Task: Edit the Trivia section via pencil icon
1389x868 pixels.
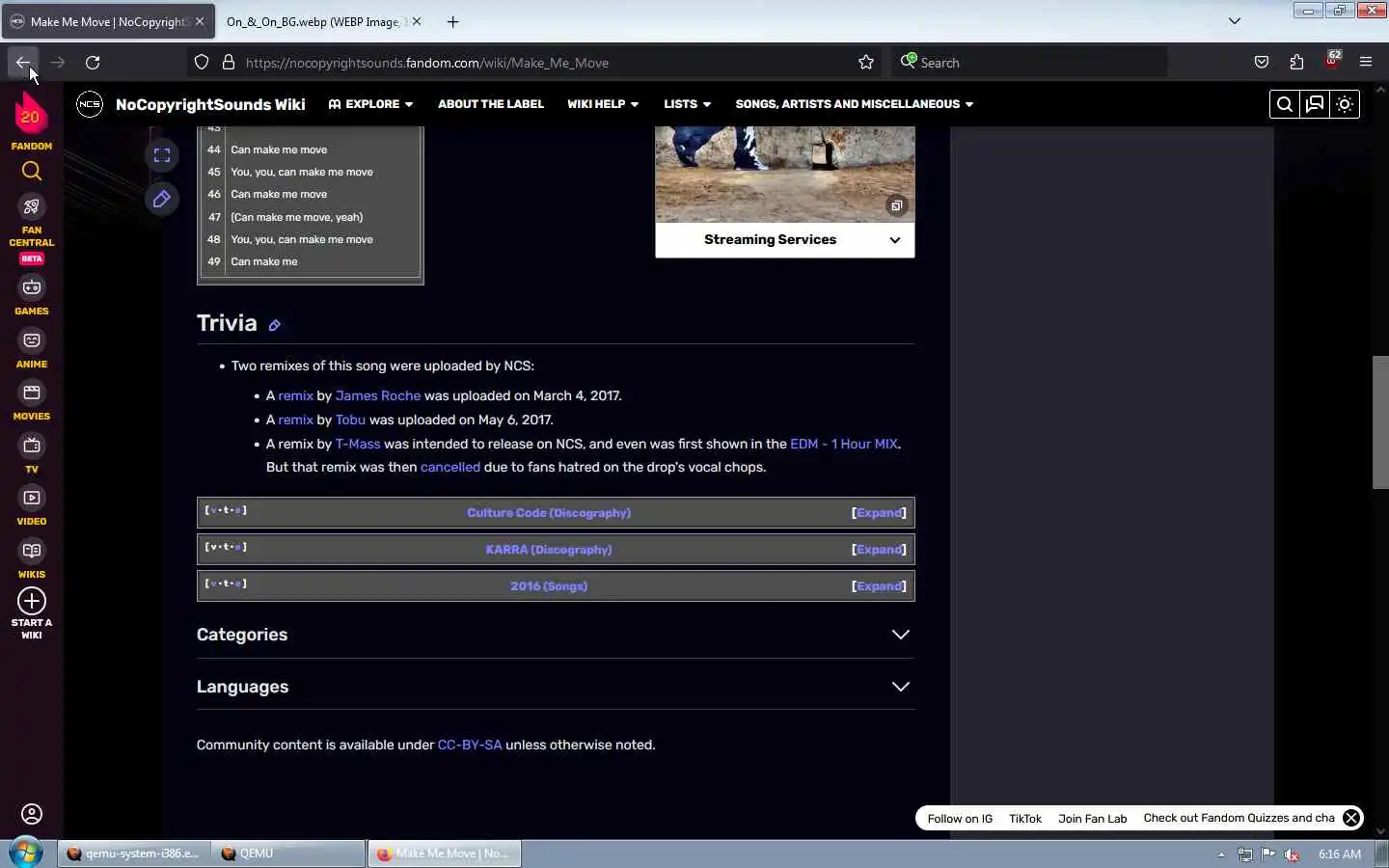Action: coord(275,325)
